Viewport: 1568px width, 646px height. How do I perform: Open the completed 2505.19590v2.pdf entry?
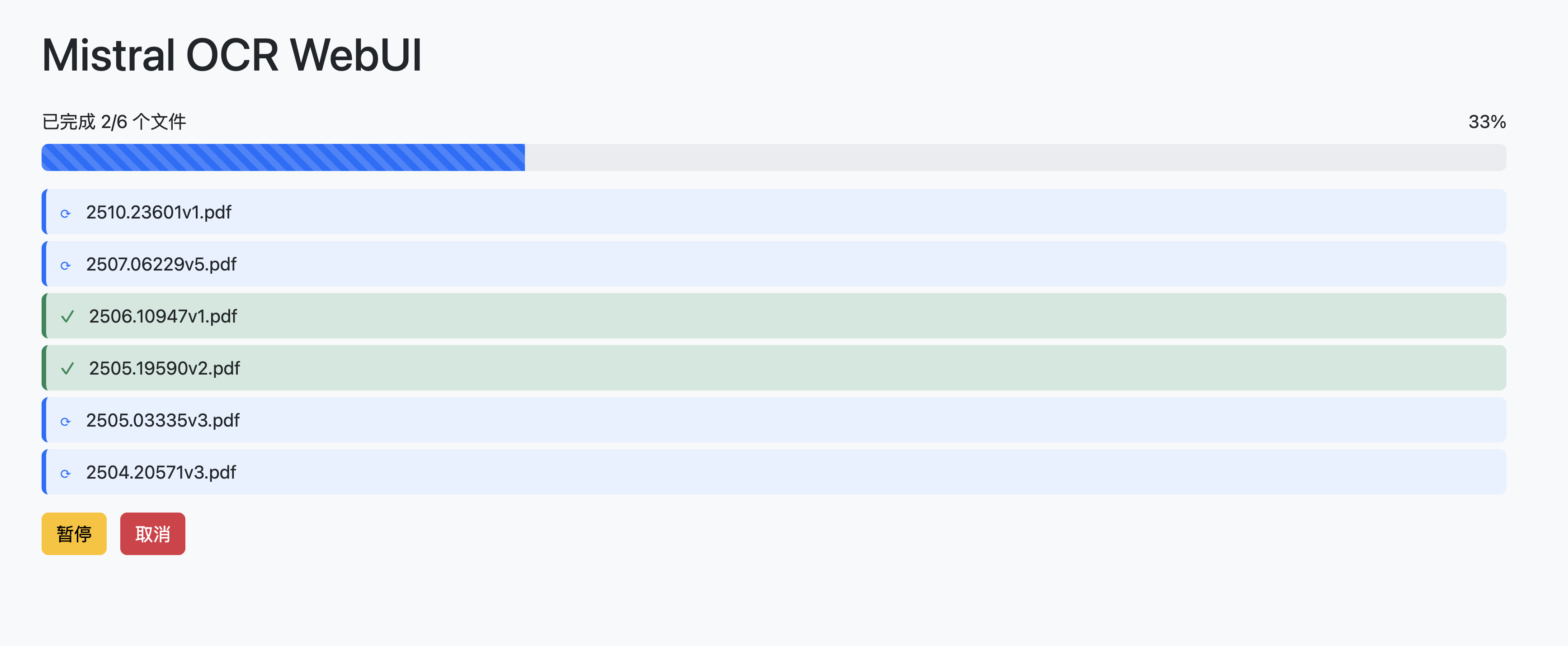point(774,368)
